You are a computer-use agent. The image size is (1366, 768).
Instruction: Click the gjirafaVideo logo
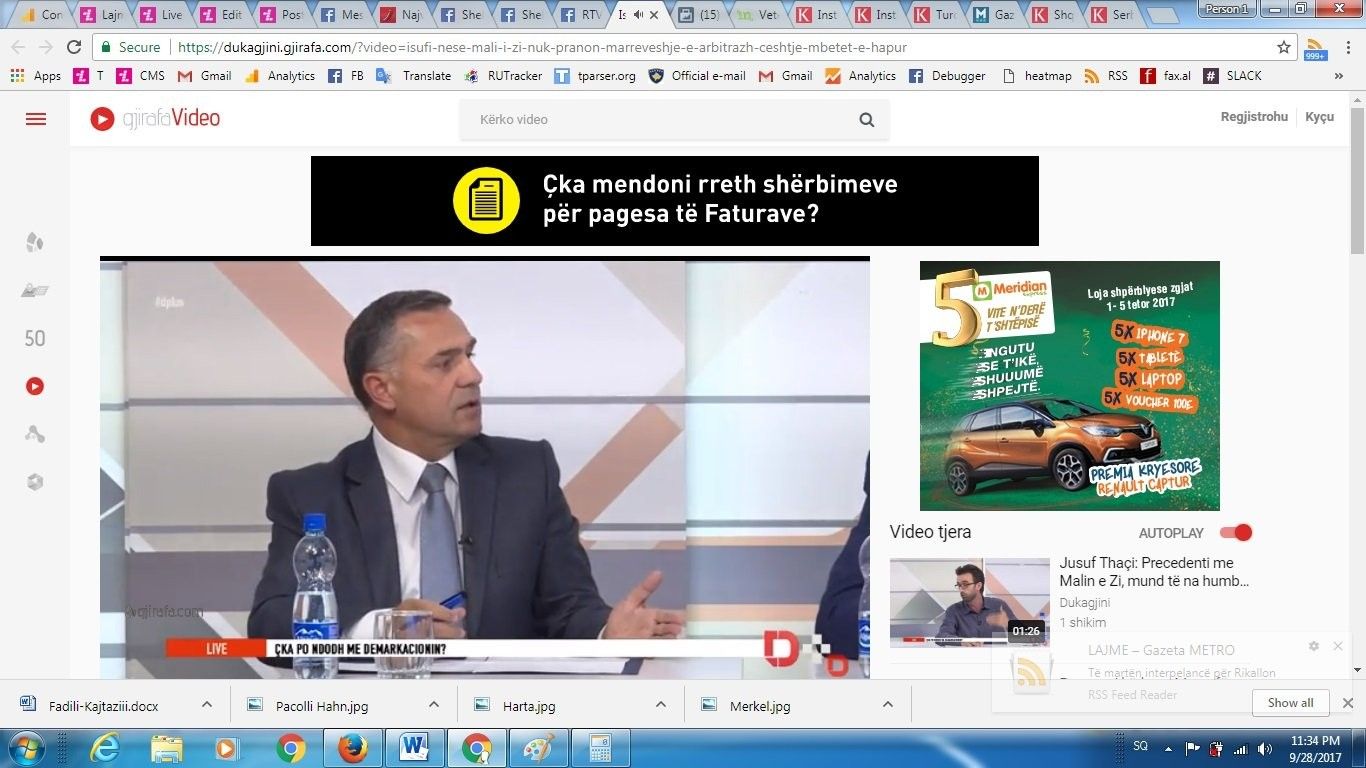(x=155, y=119)
